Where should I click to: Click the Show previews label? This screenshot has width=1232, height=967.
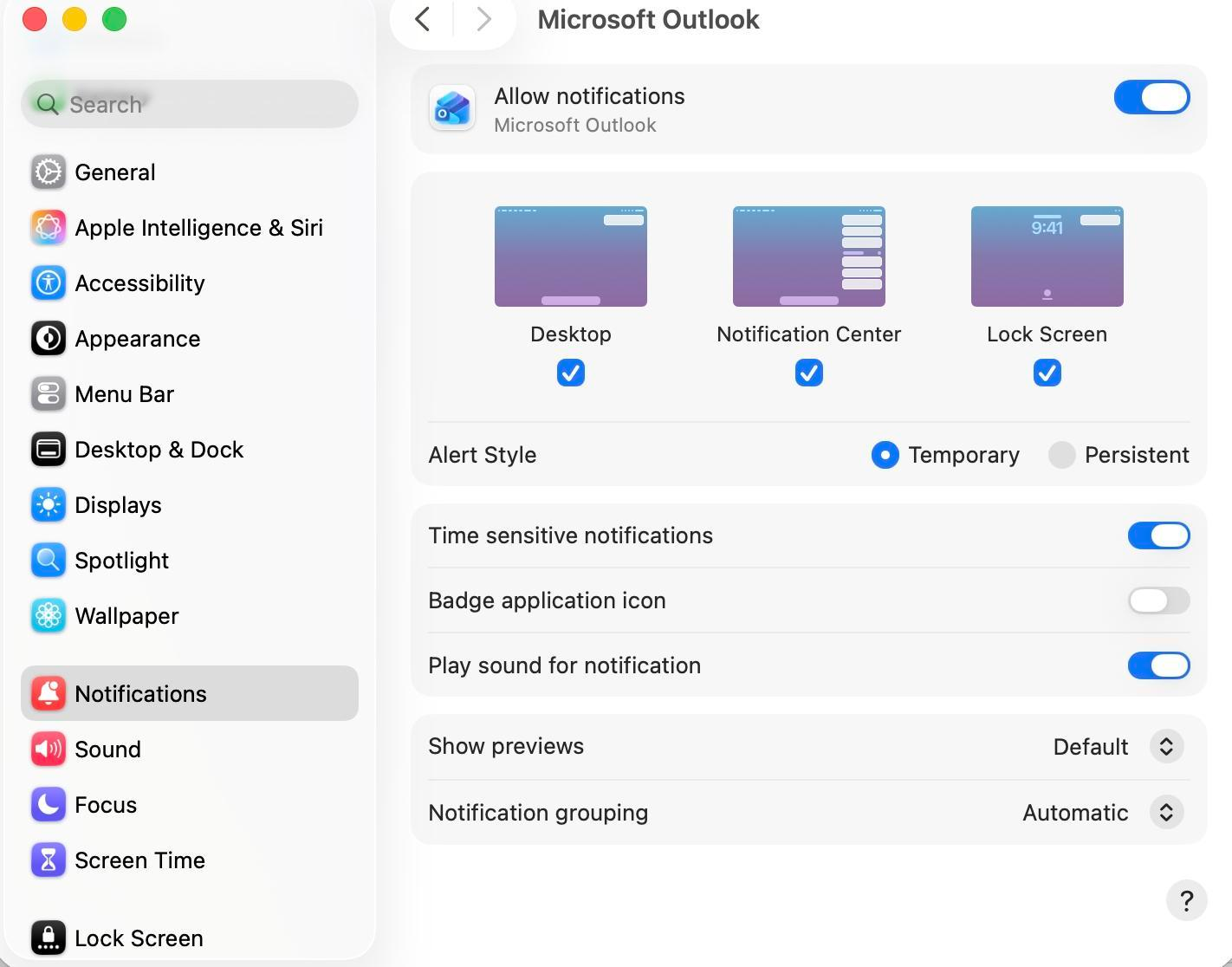tap(507, 746)
